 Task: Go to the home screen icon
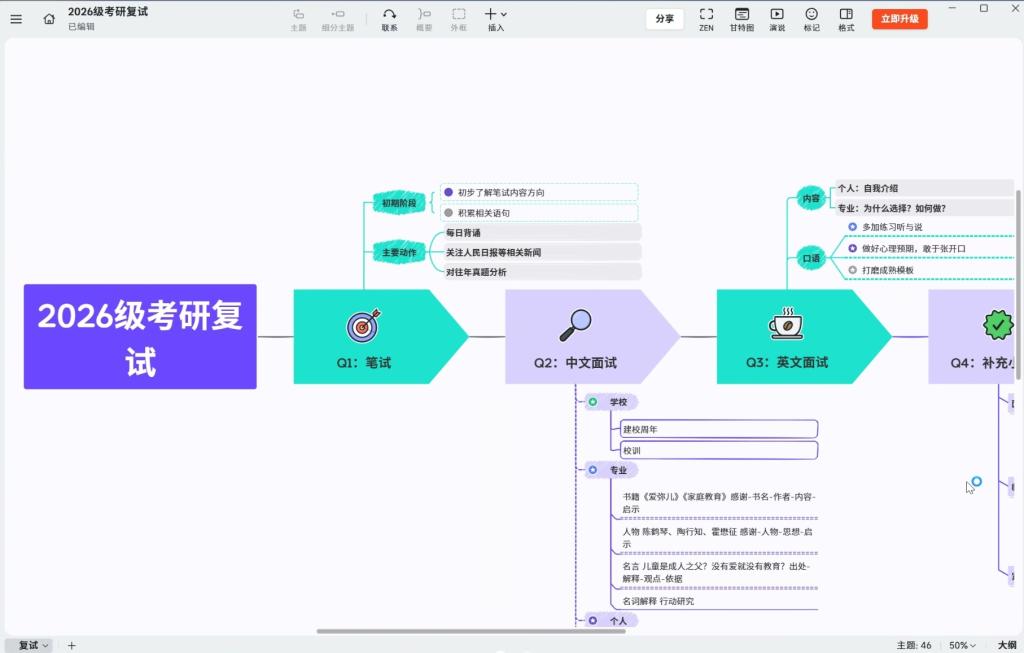49,18
